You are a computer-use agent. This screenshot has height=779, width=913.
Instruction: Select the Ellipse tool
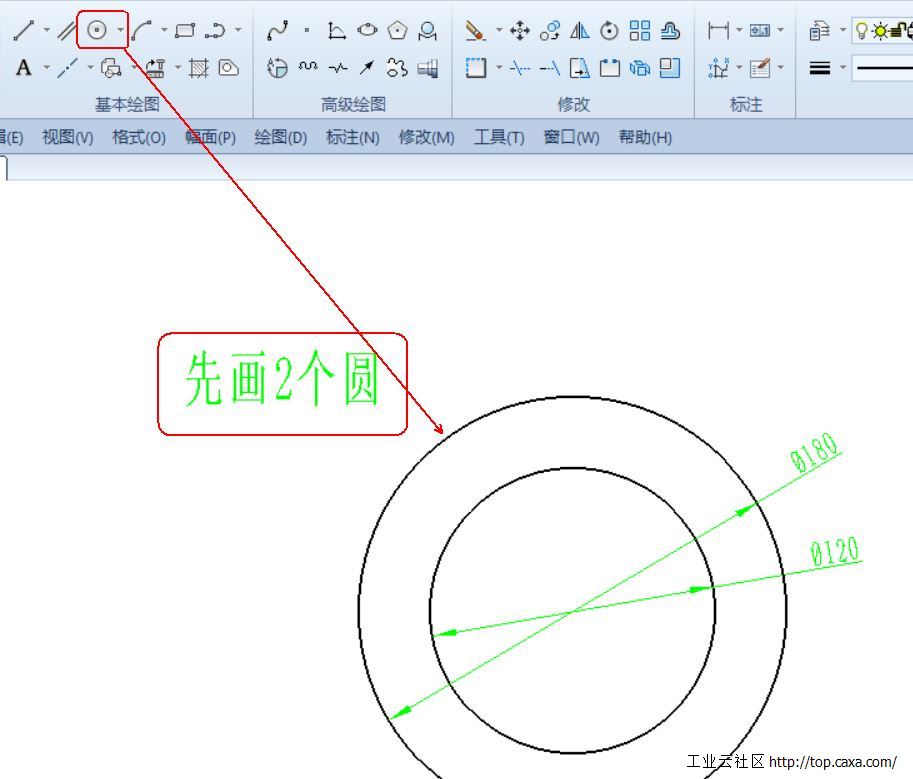tap(367, 30)
